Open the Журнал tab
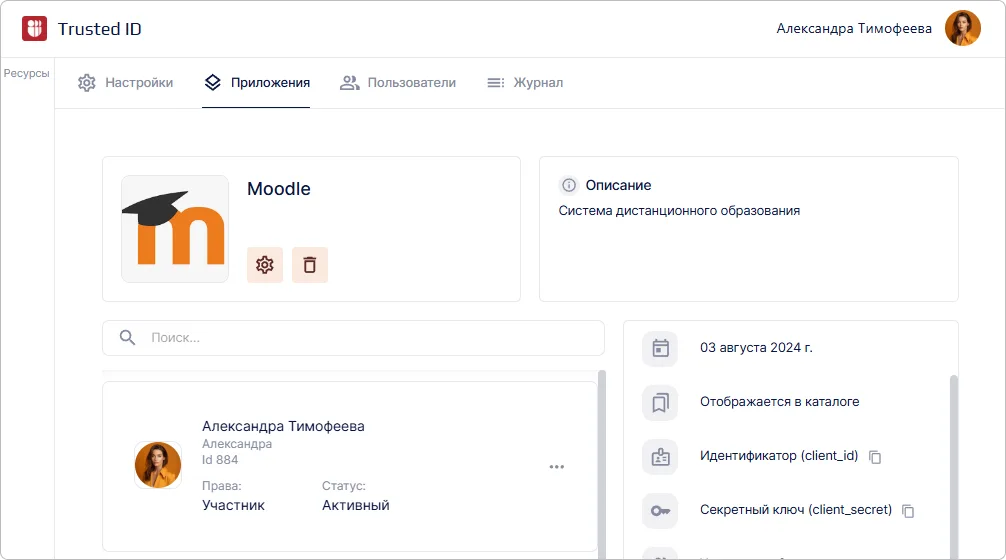 coord(525,83)
